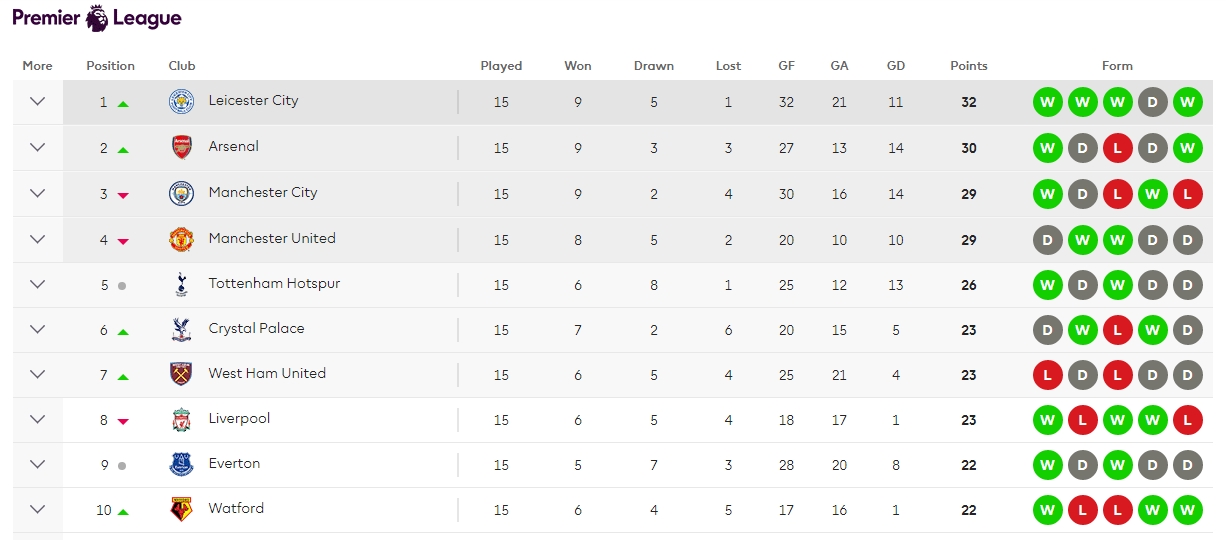Image resolution: width=1226 pixels, height=540 pixels.
Task: Expand more details for Leicester City row
Action: coord(38,101)
